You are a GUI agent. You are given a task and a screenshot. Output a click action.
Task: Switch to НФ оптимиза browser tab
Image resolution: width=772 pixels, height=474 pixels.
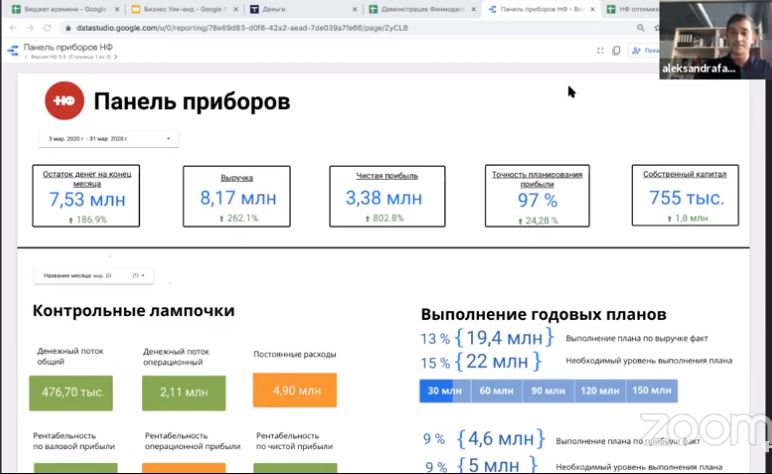[633, 9]
